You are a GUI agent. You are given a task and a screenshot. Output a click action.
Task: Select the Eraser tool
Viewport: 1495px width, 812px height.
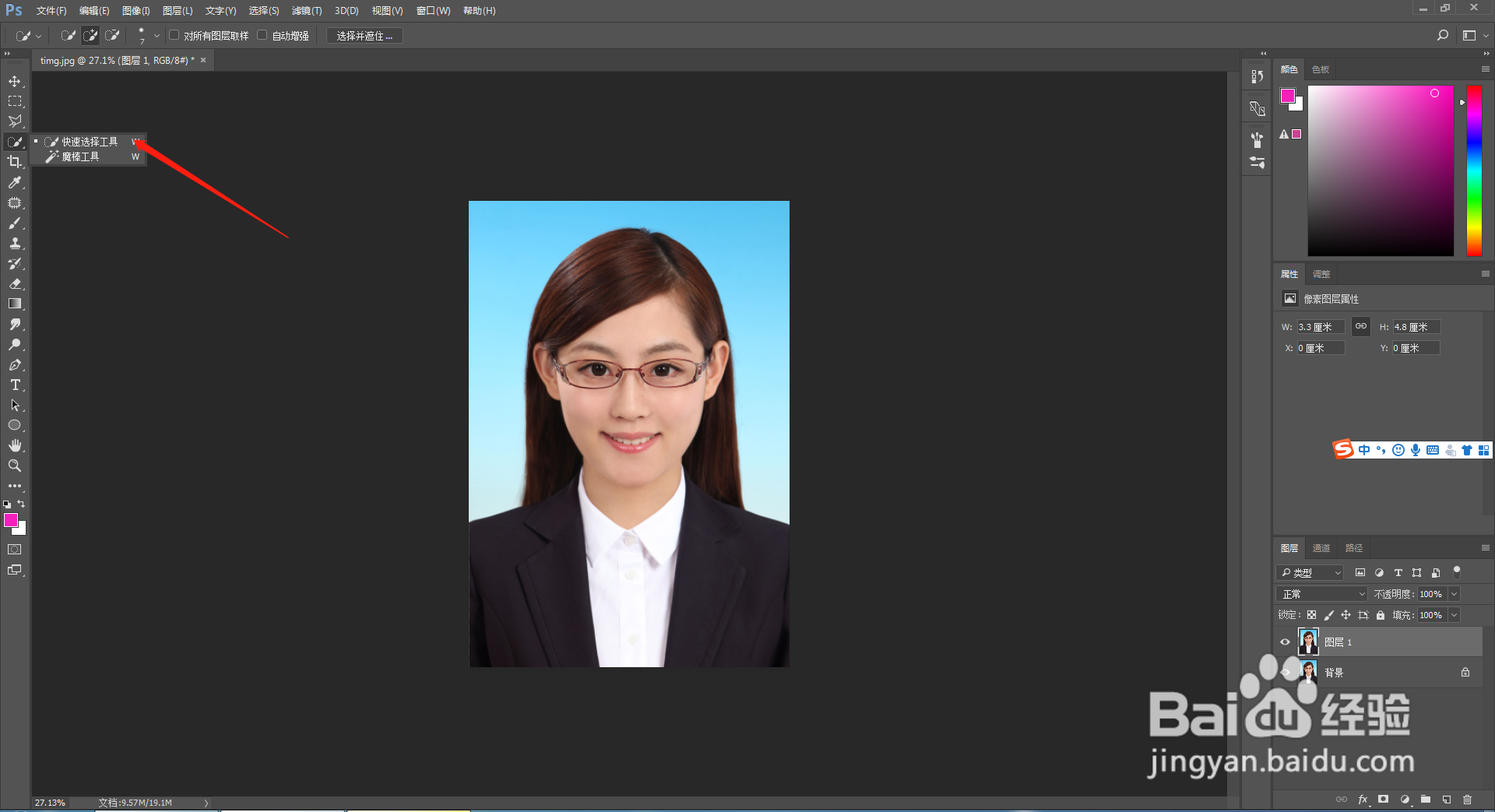click(x=15, y=283)
